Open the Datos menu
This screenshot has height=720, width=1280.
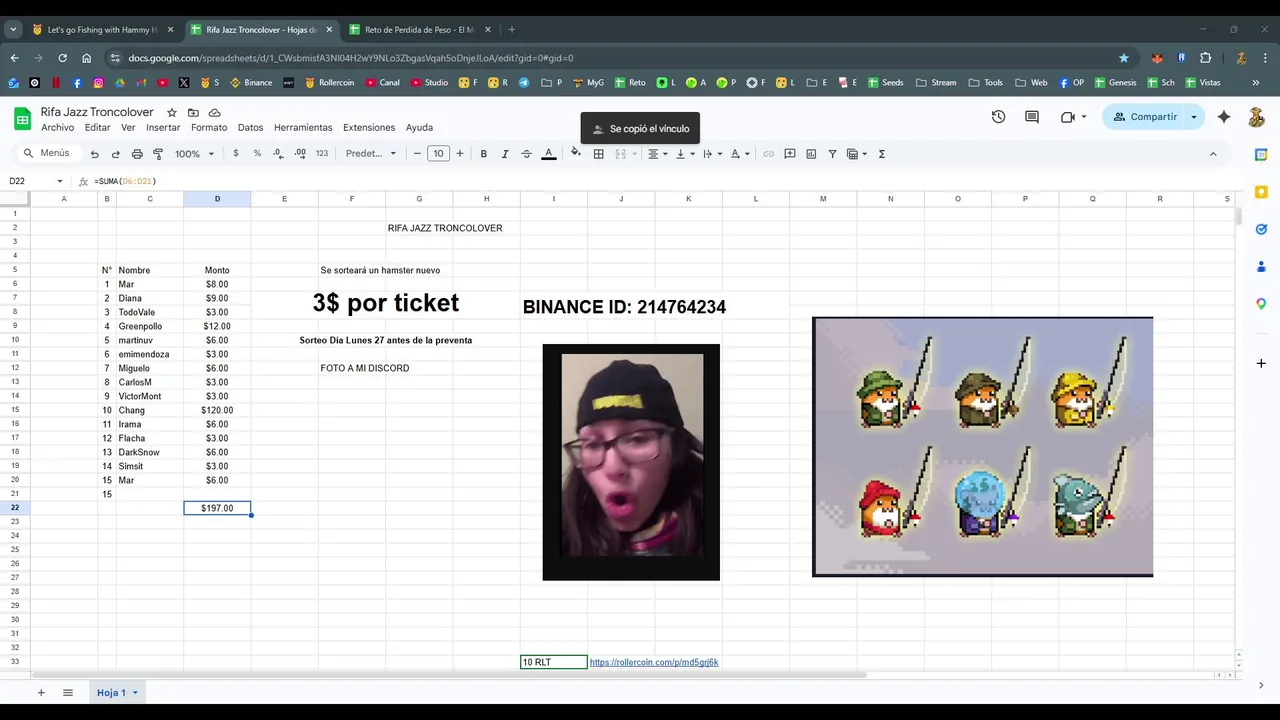(250, 128)
